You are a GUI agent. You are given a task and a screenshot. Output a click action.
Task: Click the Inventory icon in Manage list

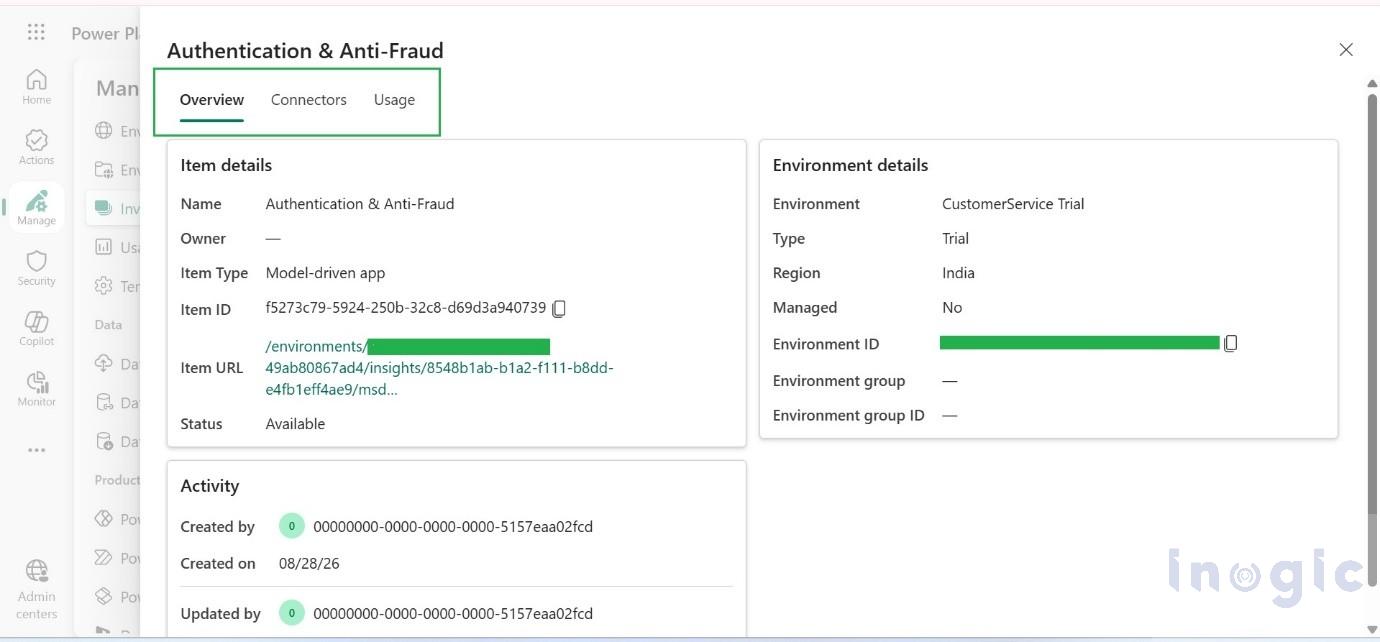104,208
